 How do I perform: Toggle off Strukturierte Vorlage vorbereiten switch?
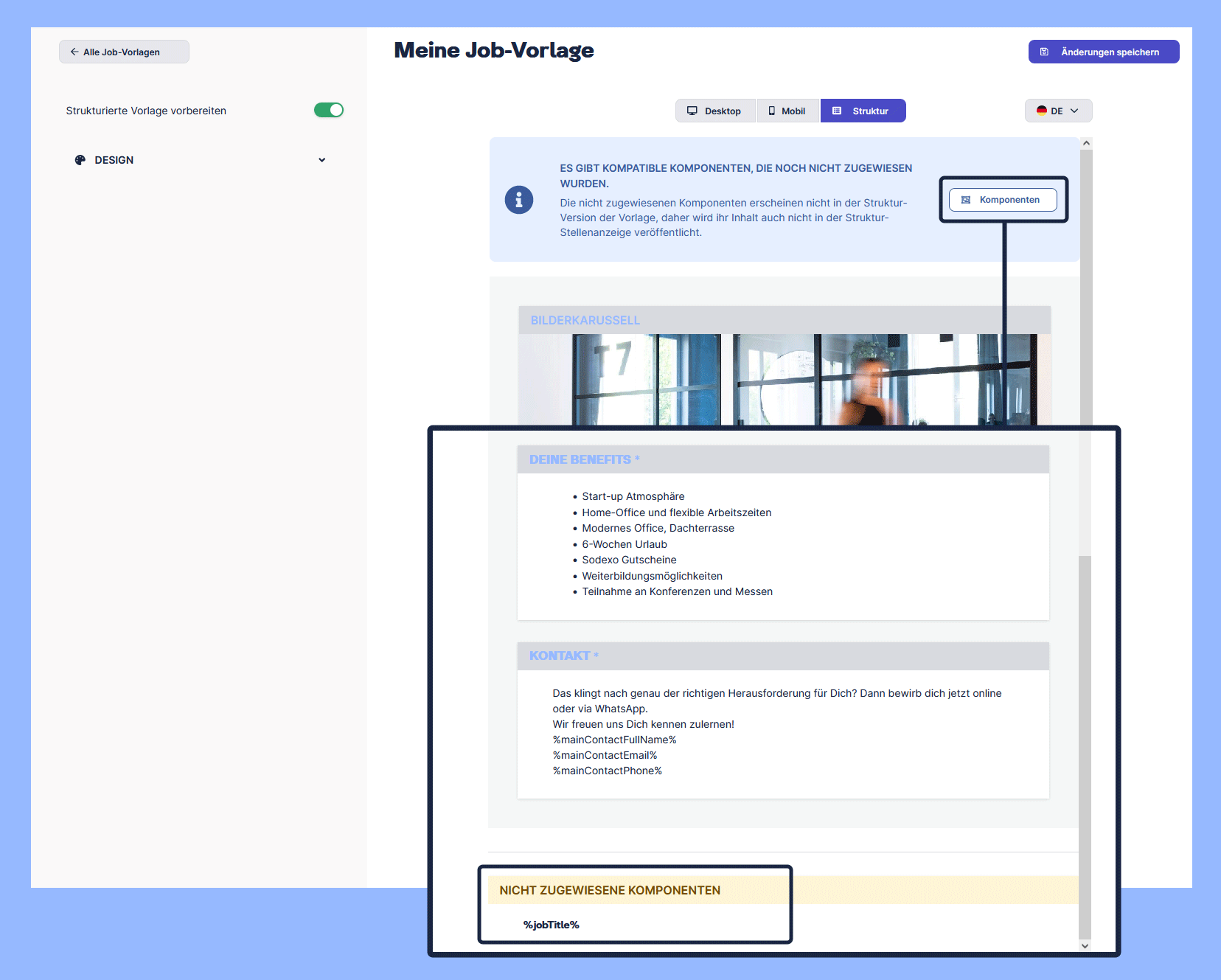329,111
